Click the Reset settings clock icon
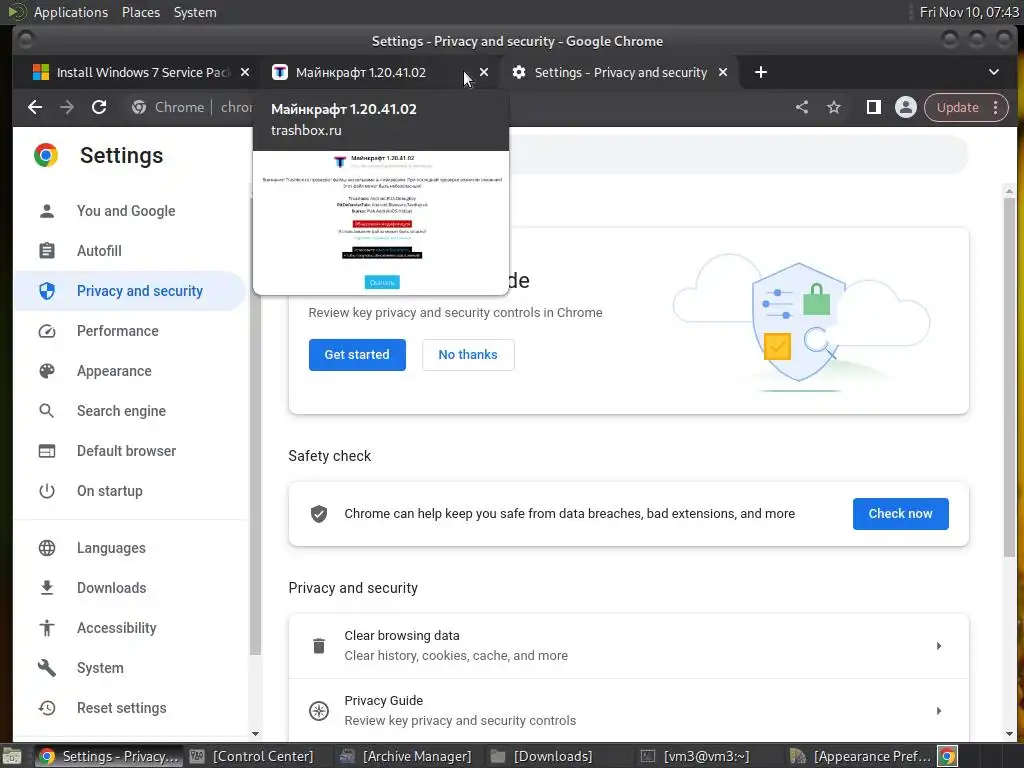This screenshot has width=1024, height=768. tap(47, 708)
